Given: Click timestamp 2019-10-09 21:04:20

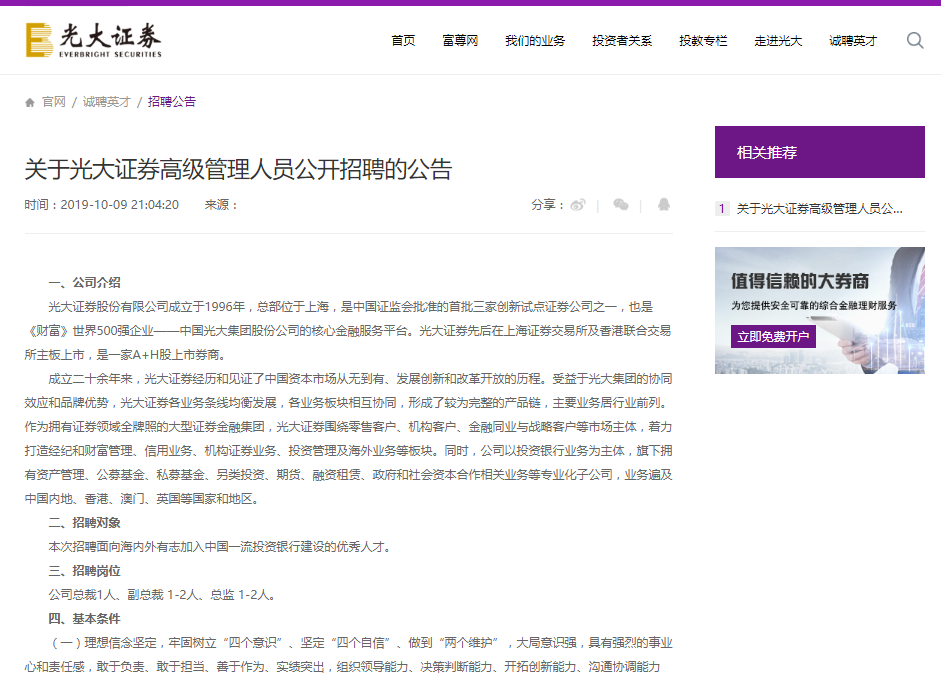Looking at the screenshot, I should 119,205.
